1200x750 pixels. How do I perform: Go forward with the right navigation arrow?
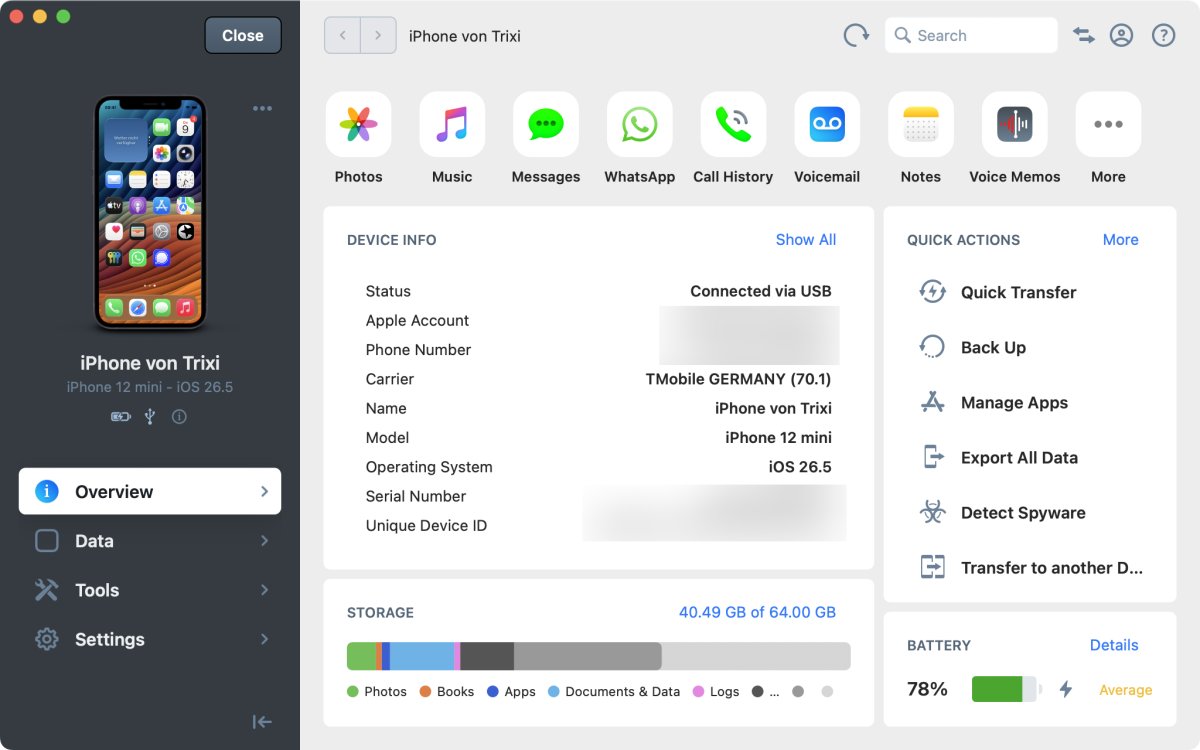click(x=377, y=35)
